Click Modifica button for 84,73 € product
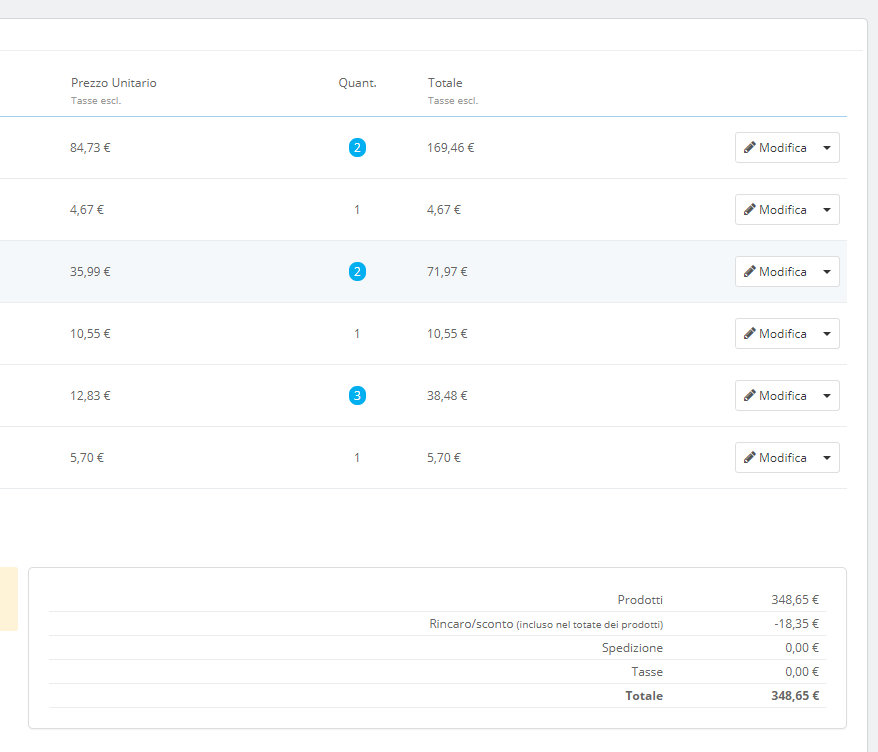Screen dimensions: 878x752 [x=775, y=148]
